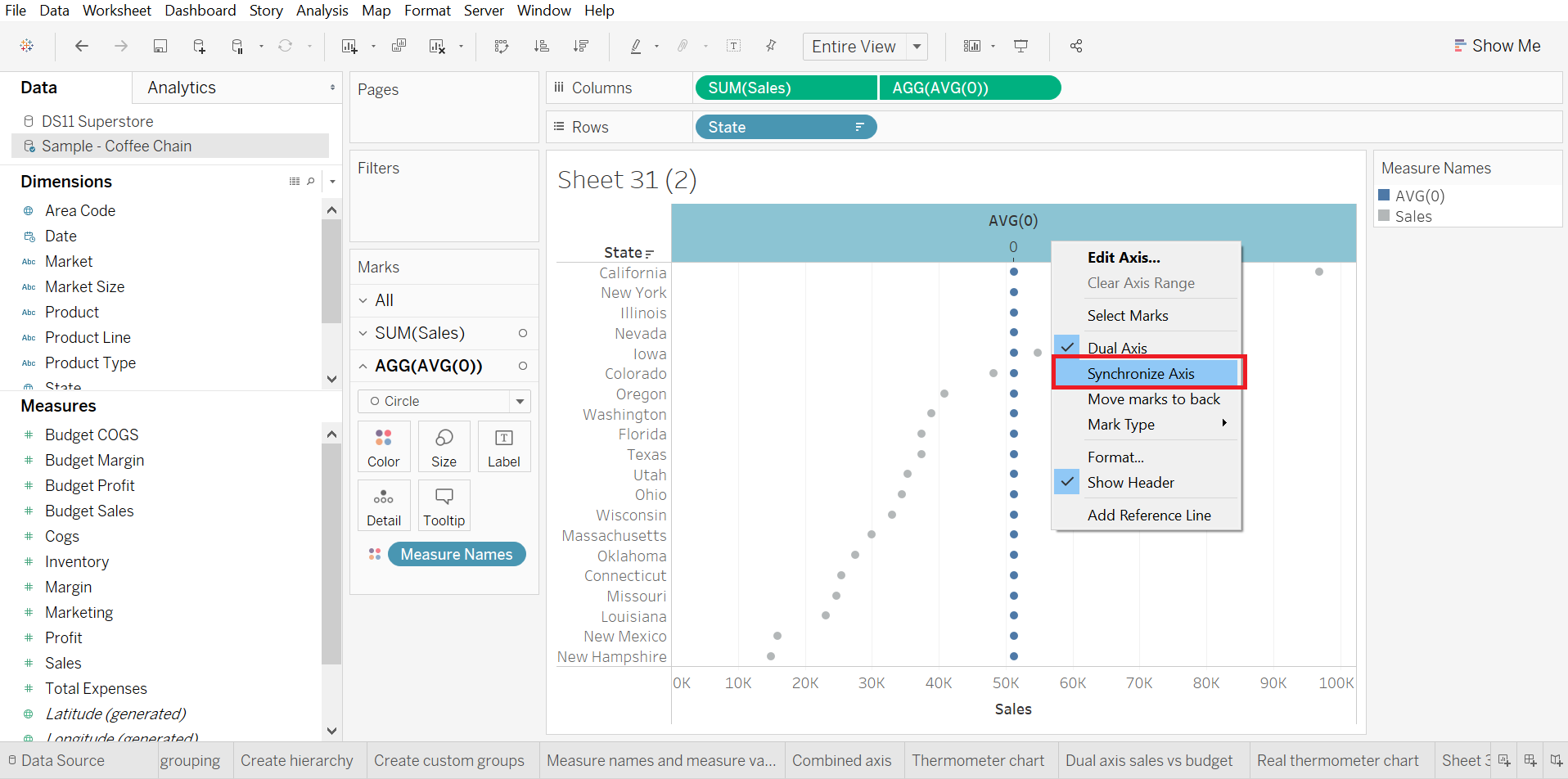Screen dimensions: 1568x779
Task: Open Add Reference Line from the menu
Action: tap(1149, 515)
